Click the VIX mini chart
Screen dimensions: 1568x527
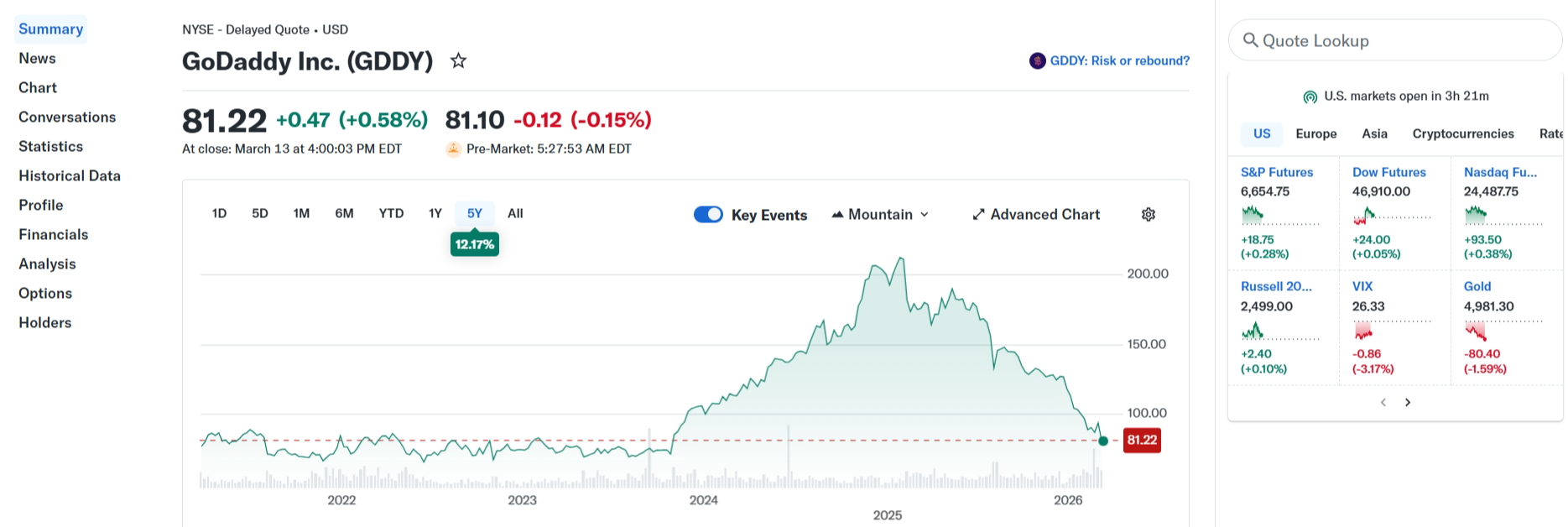coord(1392,330)
